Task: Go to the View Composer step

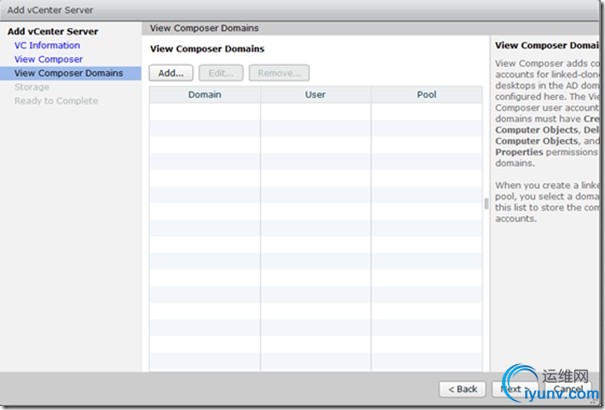Action: click(x=49, y=59)
